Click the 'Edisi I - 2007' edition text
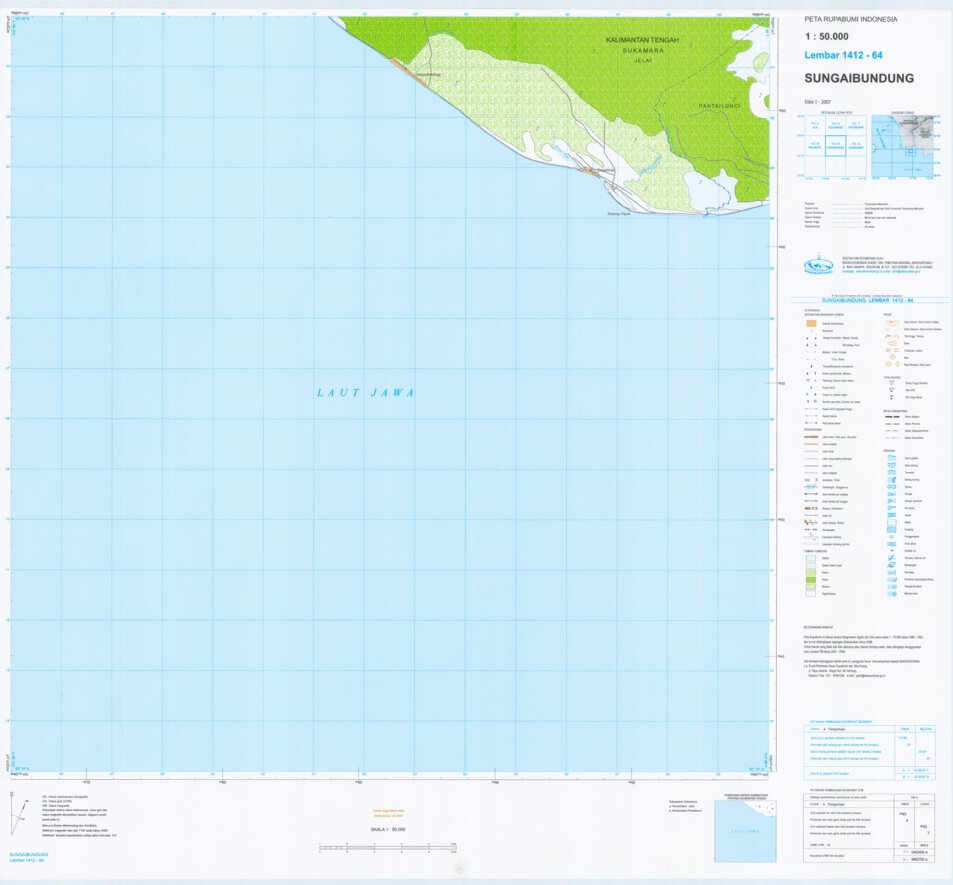The height and width of the screenshot is (885, 953). [817, 102]
